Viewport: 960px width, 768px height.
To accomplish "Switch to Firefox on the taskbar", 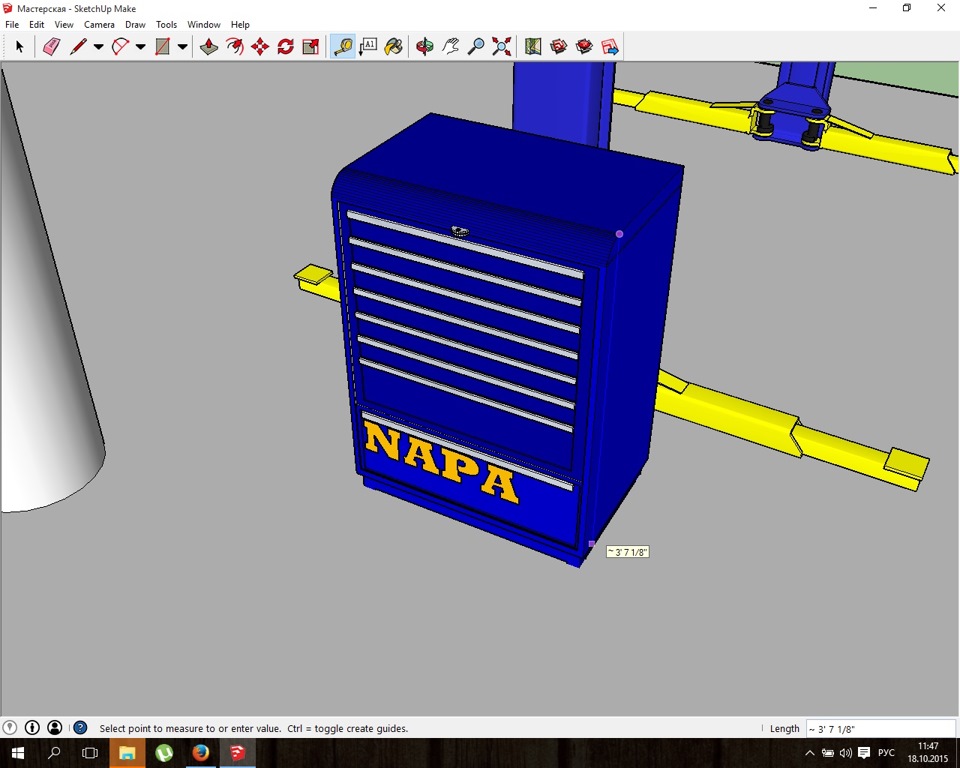I will click(201, 753).
